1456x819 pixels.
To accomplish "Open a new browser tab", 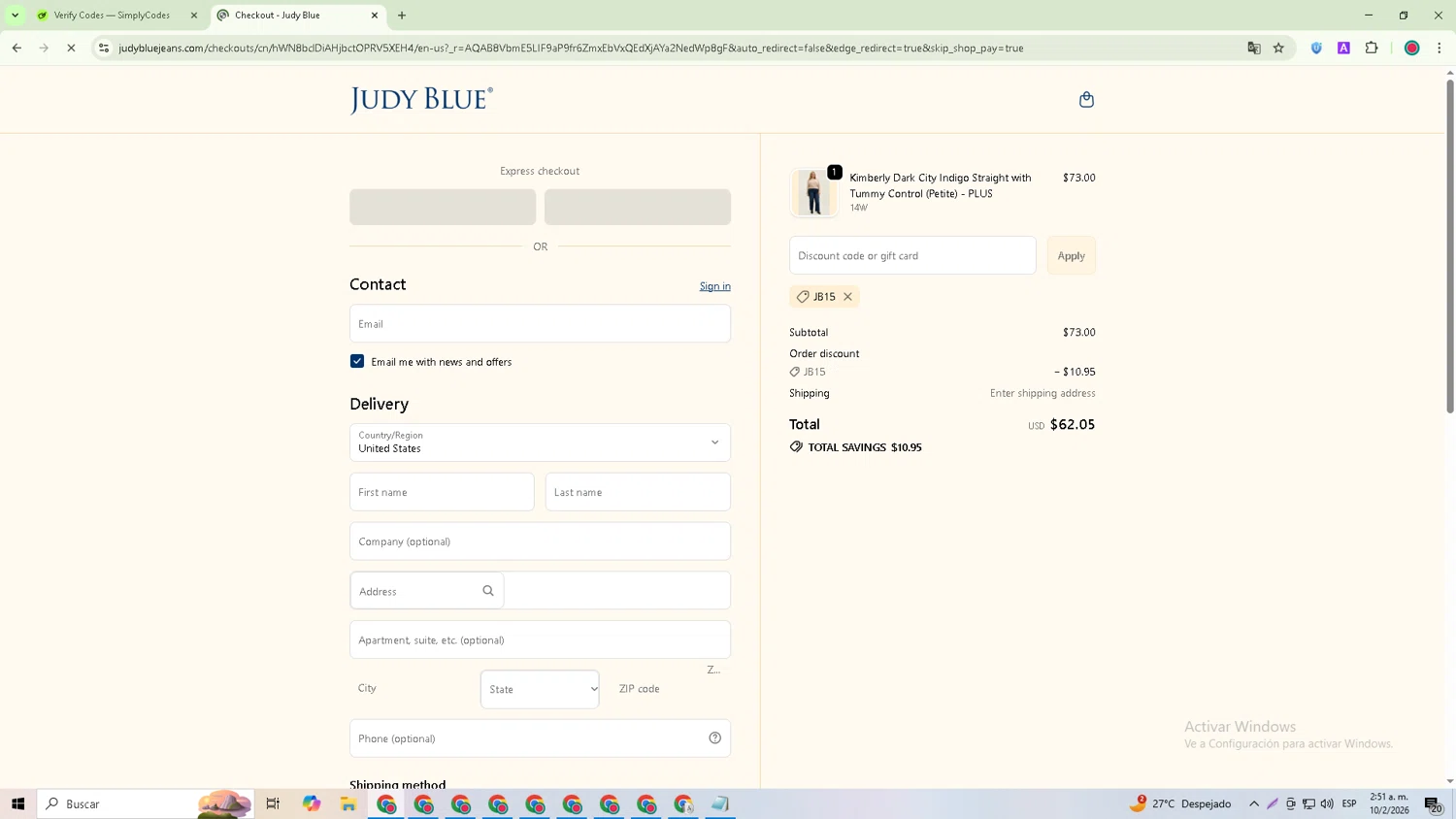I will [402, 16].
